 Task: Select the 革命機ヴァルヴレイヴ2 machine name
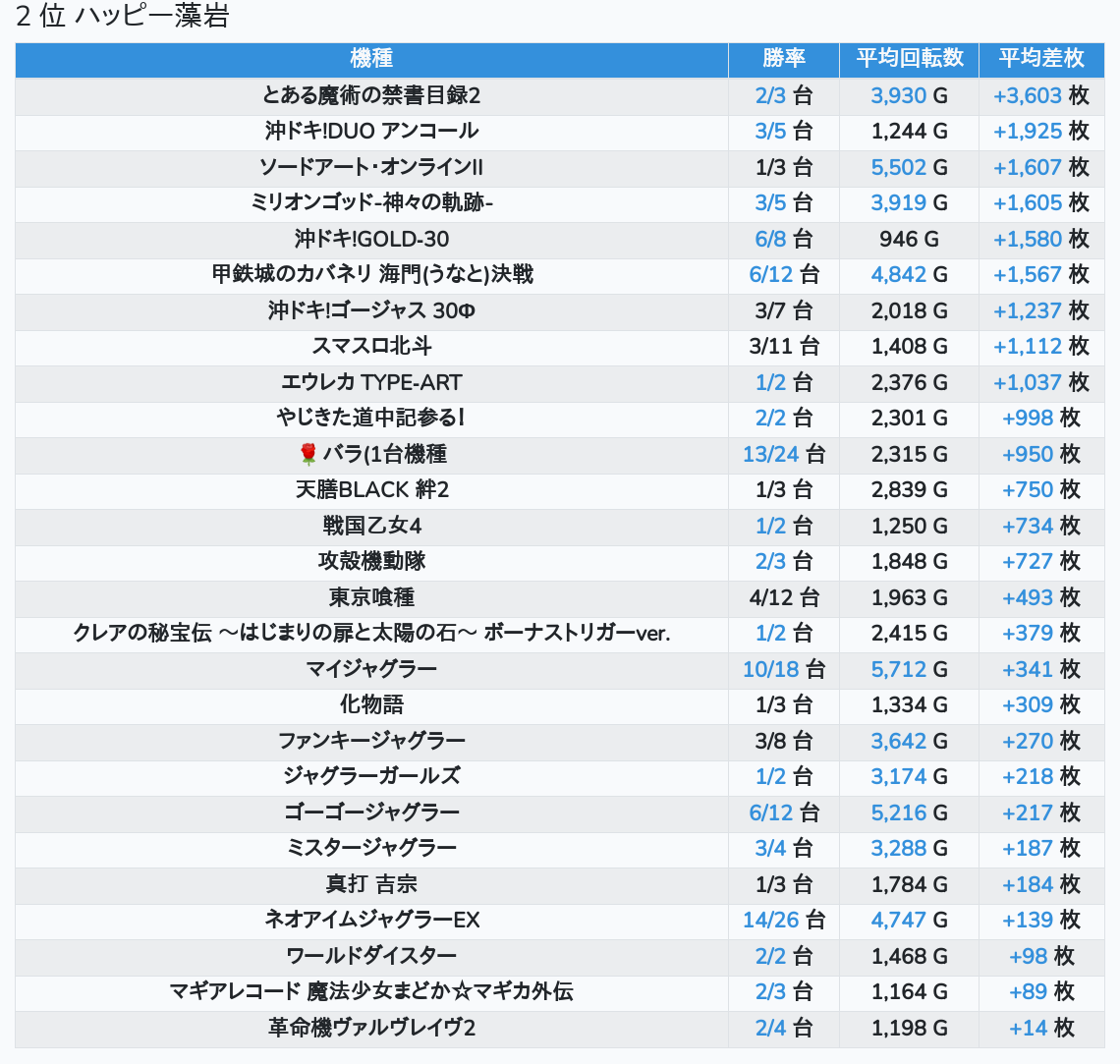click(371, 1028)
